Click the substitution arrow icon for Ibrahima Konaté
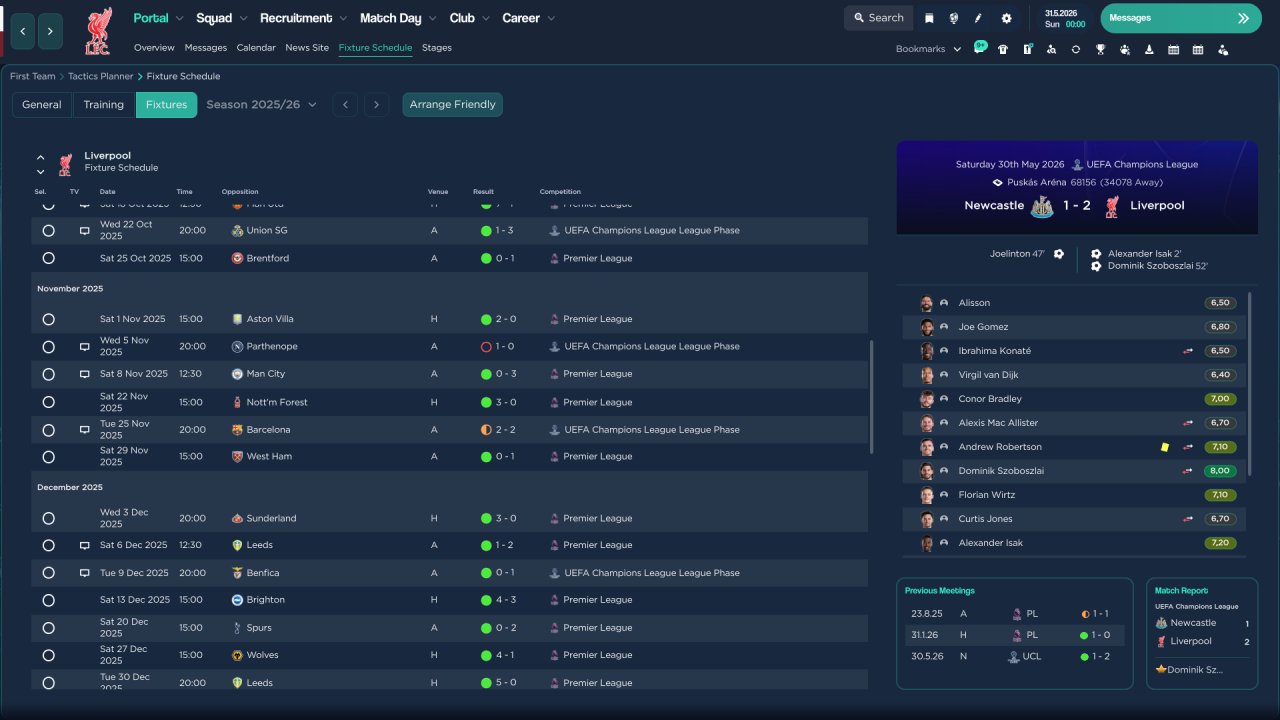The height and width of the screenshot is (720, 1280). coord(1188,351)
